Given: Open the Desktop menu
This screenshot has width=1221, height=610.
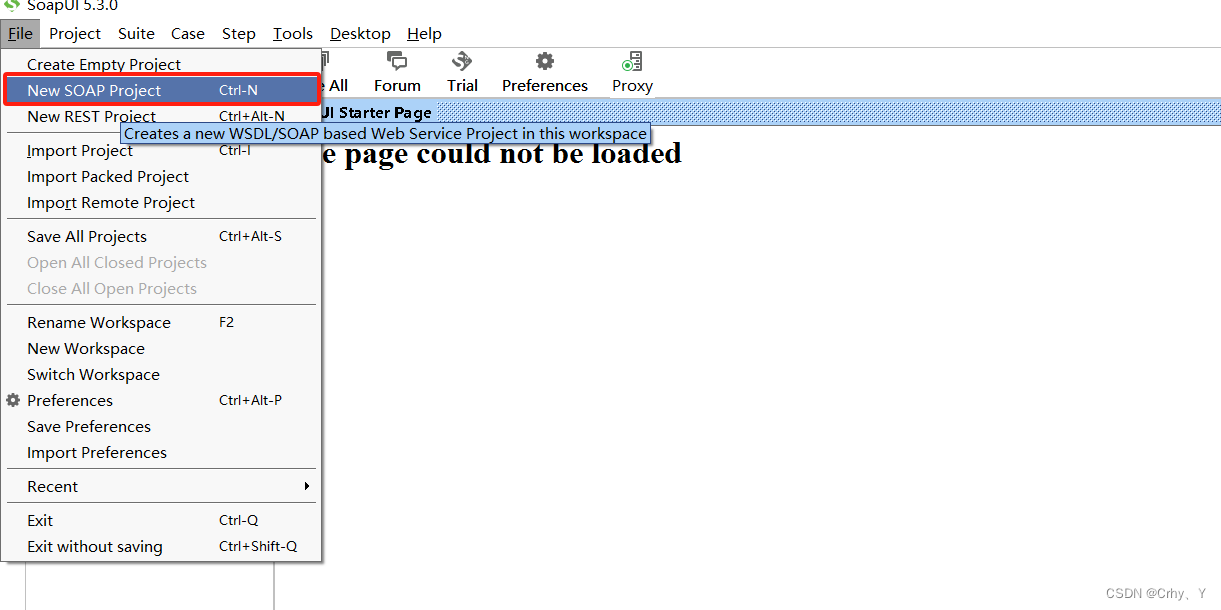Looking at the screenshot, I should pyautogui.click(x=360, y=34).
